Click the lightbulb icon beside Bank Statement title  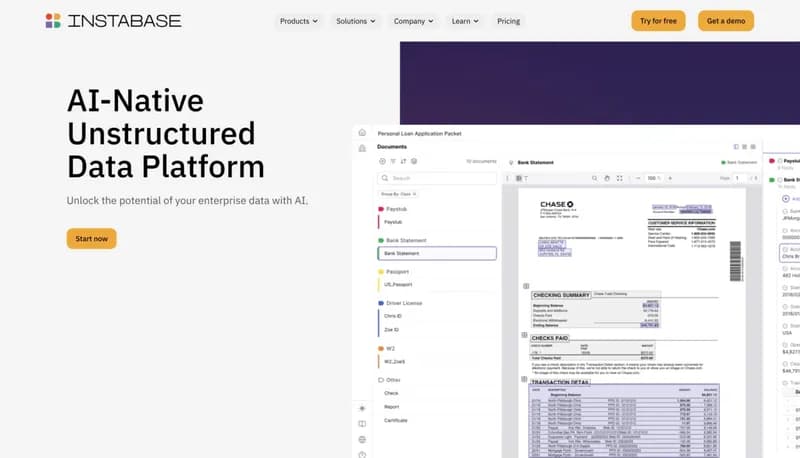pyautogui.click(x=511, y=163)
